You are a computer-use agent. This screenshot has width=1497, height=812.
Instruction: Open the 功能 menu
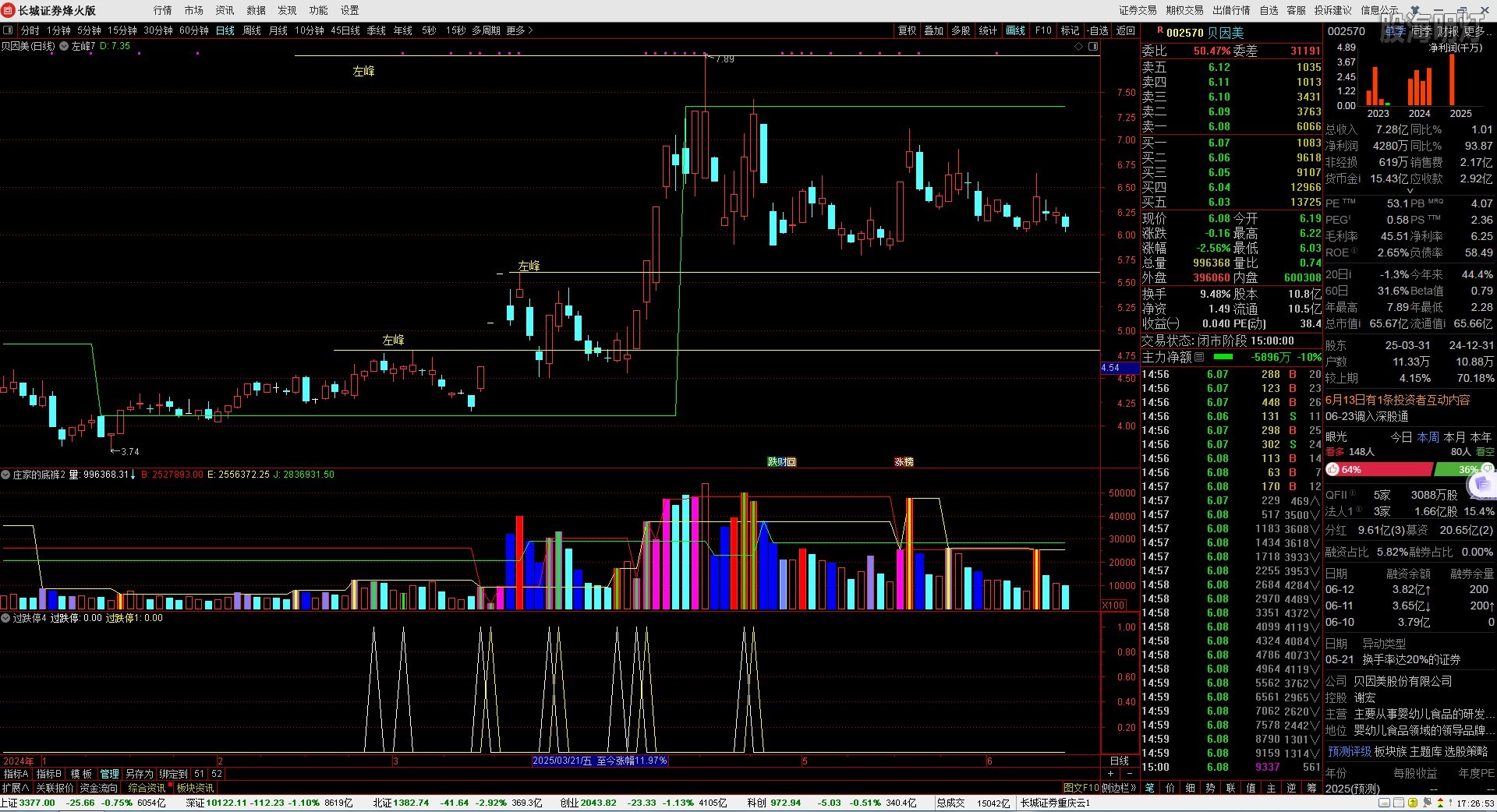pos(319,10)
